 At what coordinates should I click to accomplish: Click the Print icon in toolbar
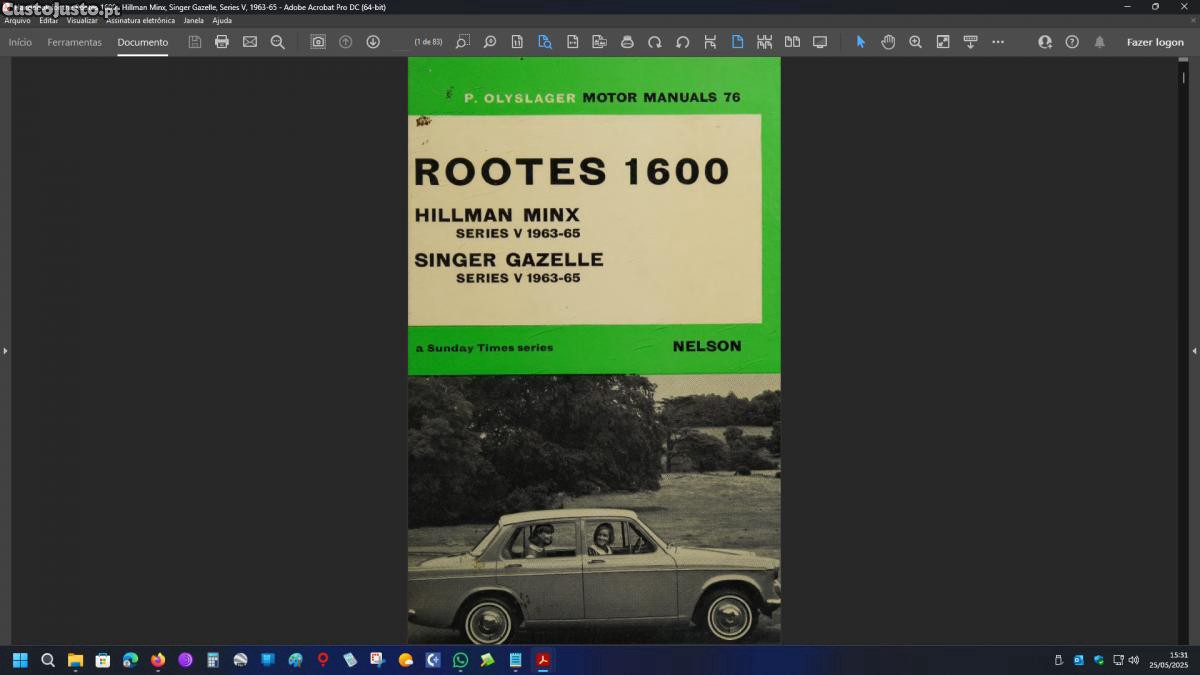(x=222, y=42)
